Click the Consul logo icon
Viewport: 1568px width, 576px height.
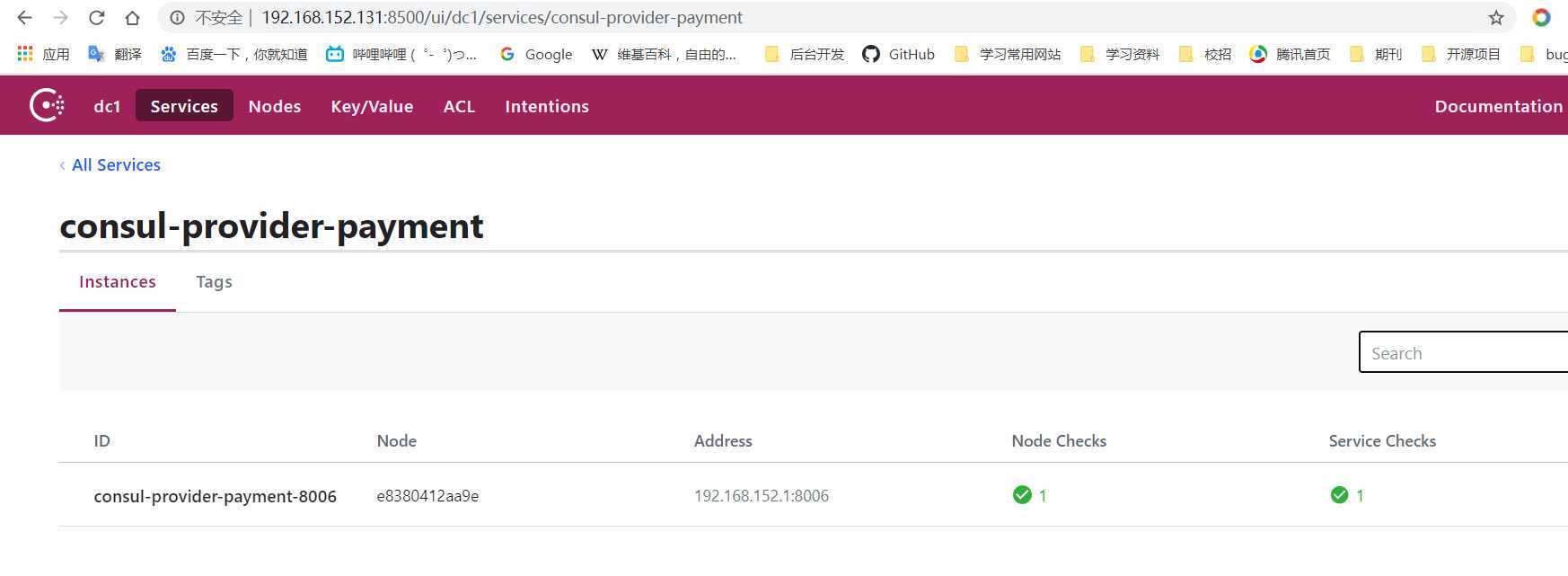tap(47, 105)
